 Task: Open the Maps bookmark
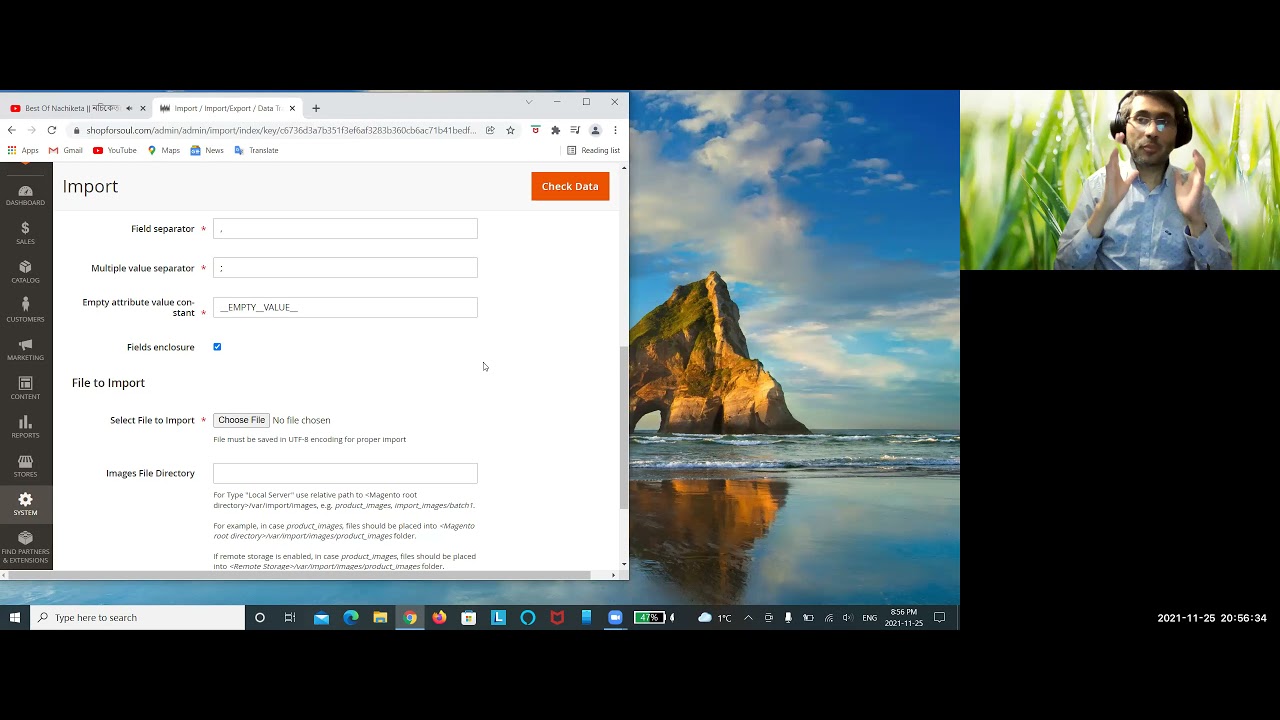click(164, 150)
